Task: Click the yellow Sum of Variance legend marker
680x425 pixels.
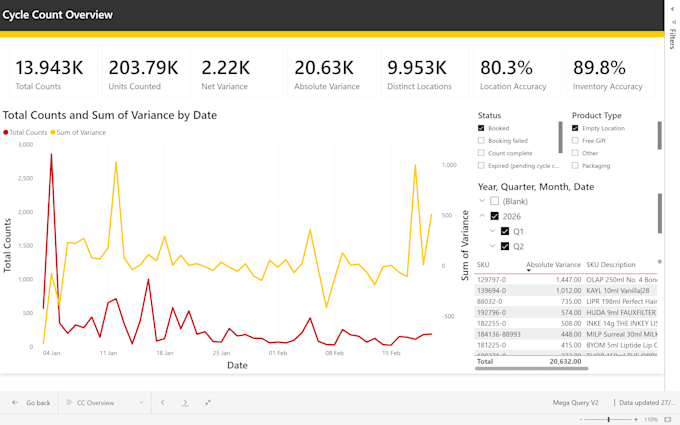Action: (x=53, y=132)
